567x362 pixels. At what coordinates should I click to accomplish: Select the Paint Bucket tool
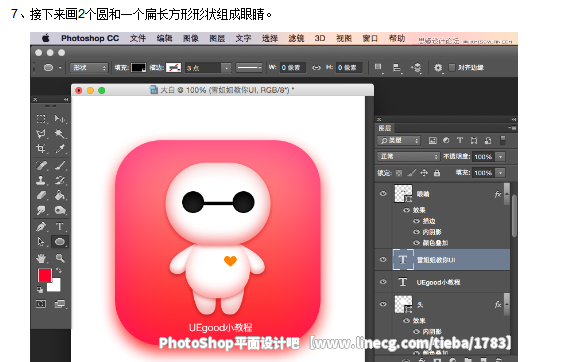pyautogui.click(x=60, y=195)
